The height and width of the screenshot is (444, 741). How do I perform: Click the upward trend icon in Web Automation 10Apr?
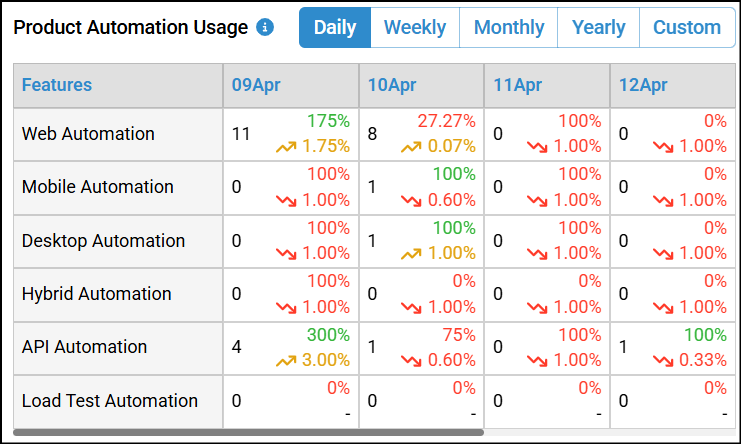point(413,147)
